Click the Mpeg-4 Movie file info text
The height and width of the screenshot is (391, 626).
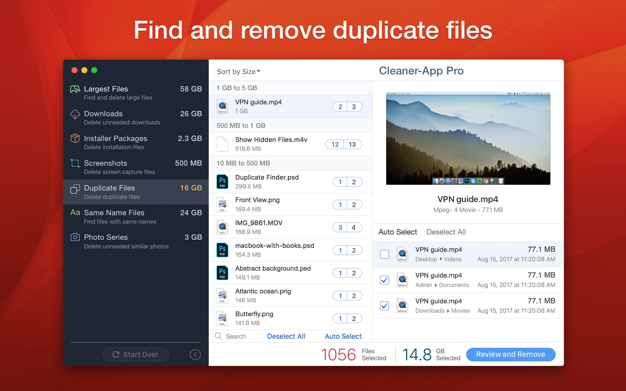tap(468, 210)
